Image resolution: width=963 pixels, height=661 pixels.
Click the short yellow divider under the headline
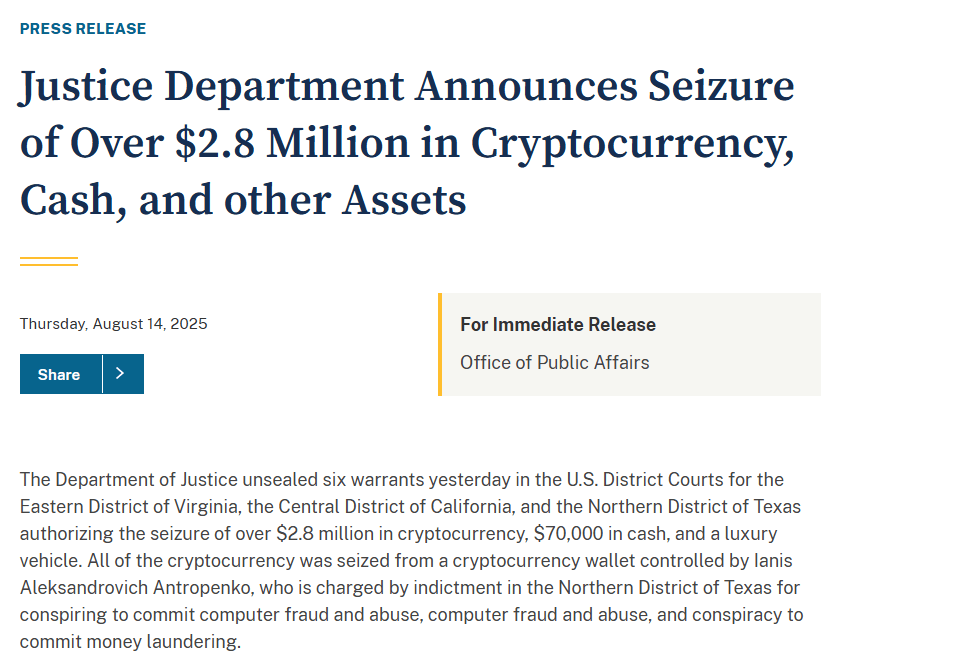49,261
